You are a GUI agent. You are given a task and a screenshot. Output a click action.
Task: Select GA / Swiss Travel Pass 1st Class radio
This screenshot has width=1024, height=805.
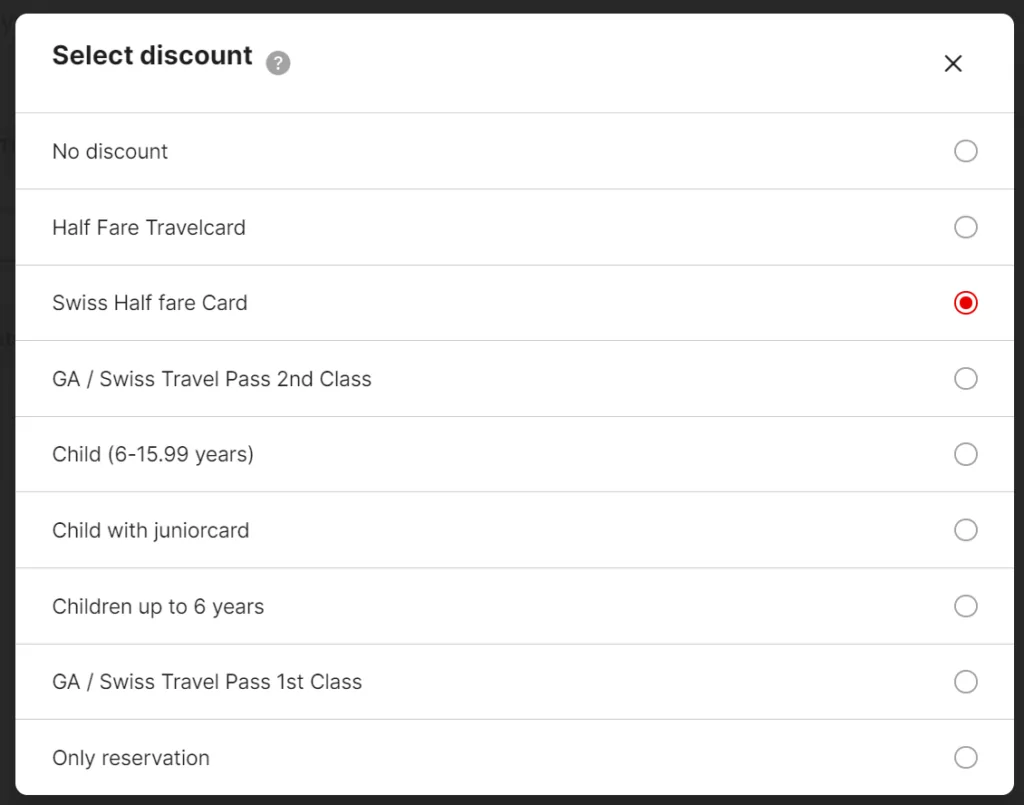pos(965,682)
